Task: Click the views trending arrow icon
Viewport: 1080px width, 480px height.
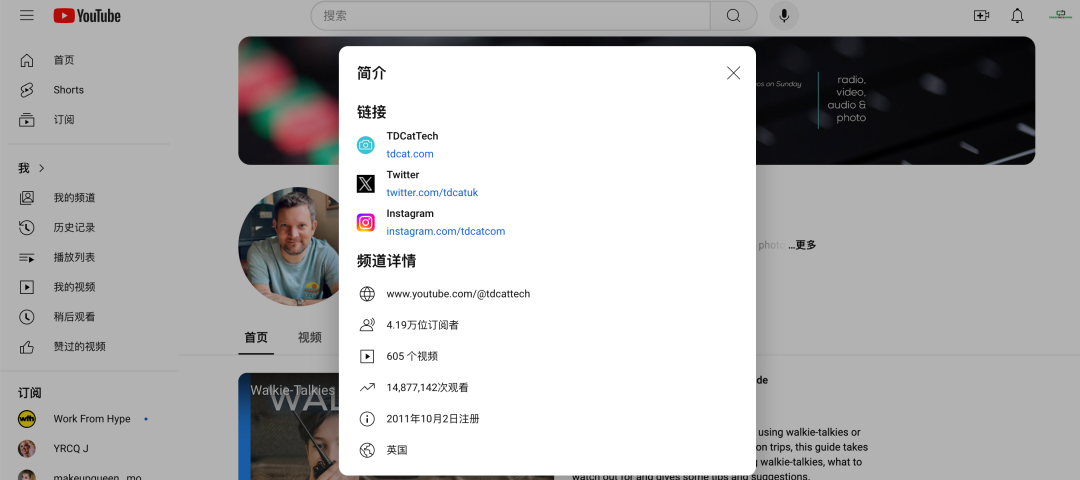Action: pyautogui.click(x=367, y=388)
